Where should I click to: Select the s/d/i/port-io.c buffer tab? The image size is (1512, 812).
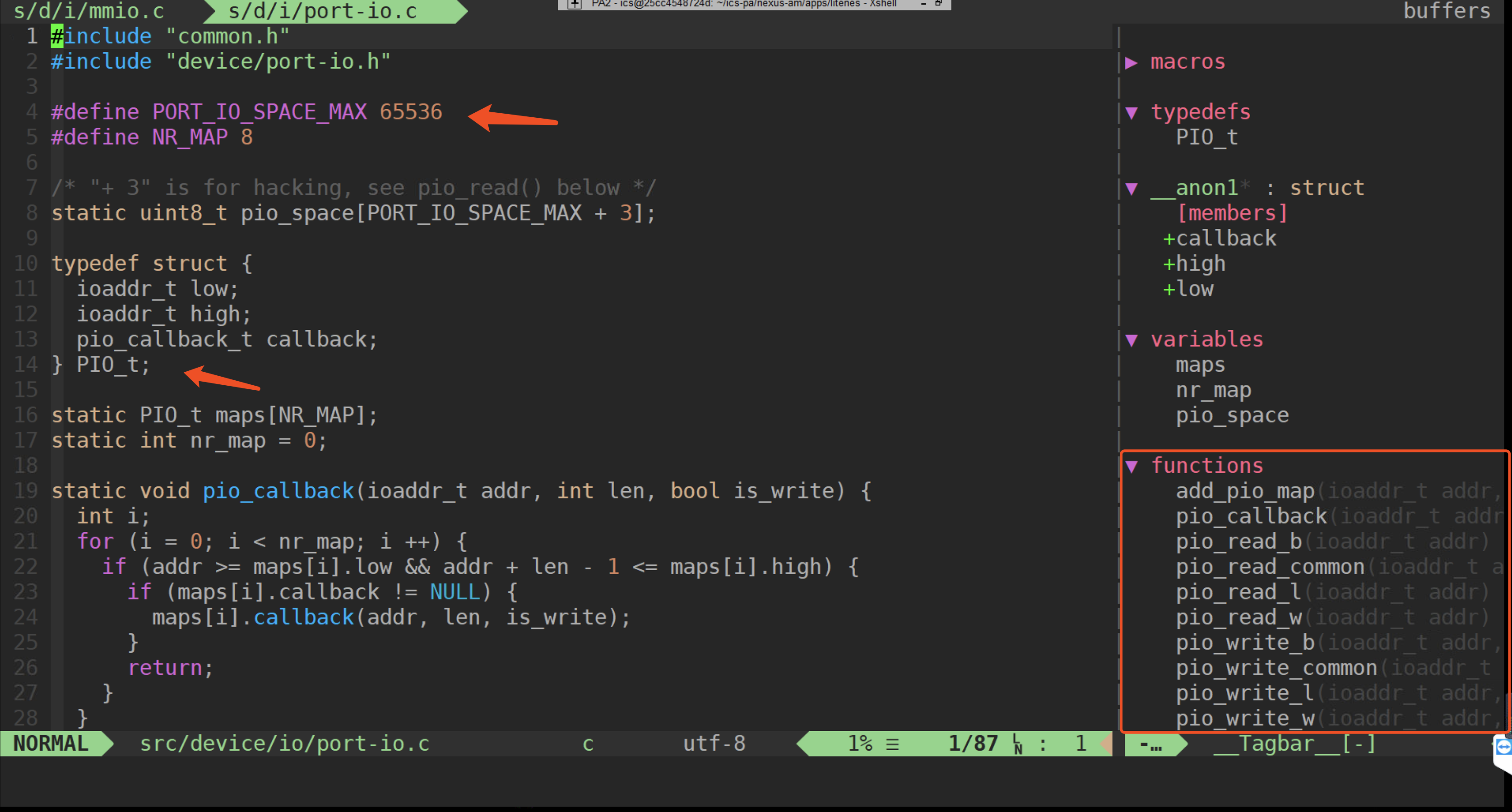323,10
